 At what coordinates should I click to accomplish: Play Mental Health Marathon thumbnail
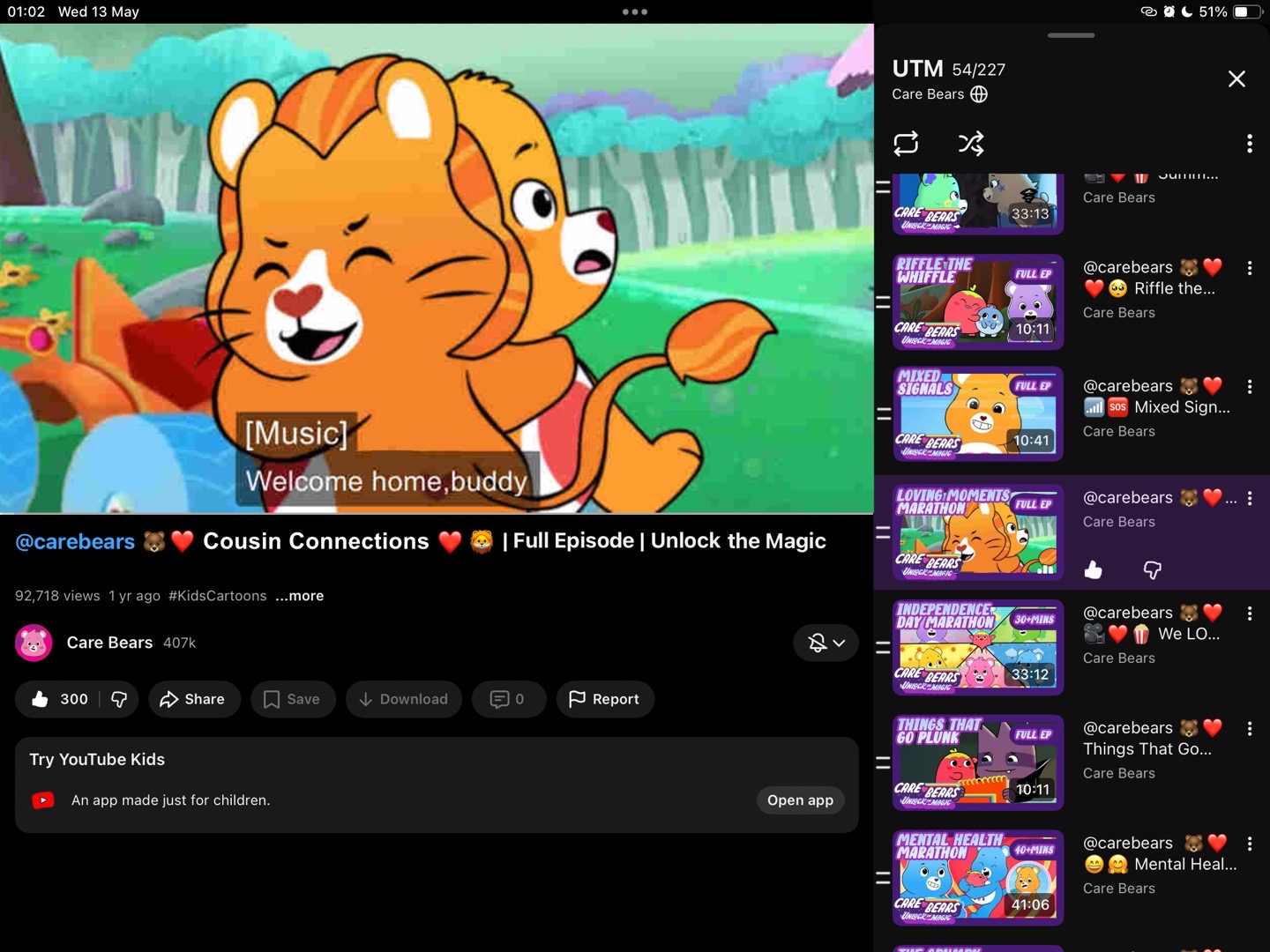(x=978, y=878)
